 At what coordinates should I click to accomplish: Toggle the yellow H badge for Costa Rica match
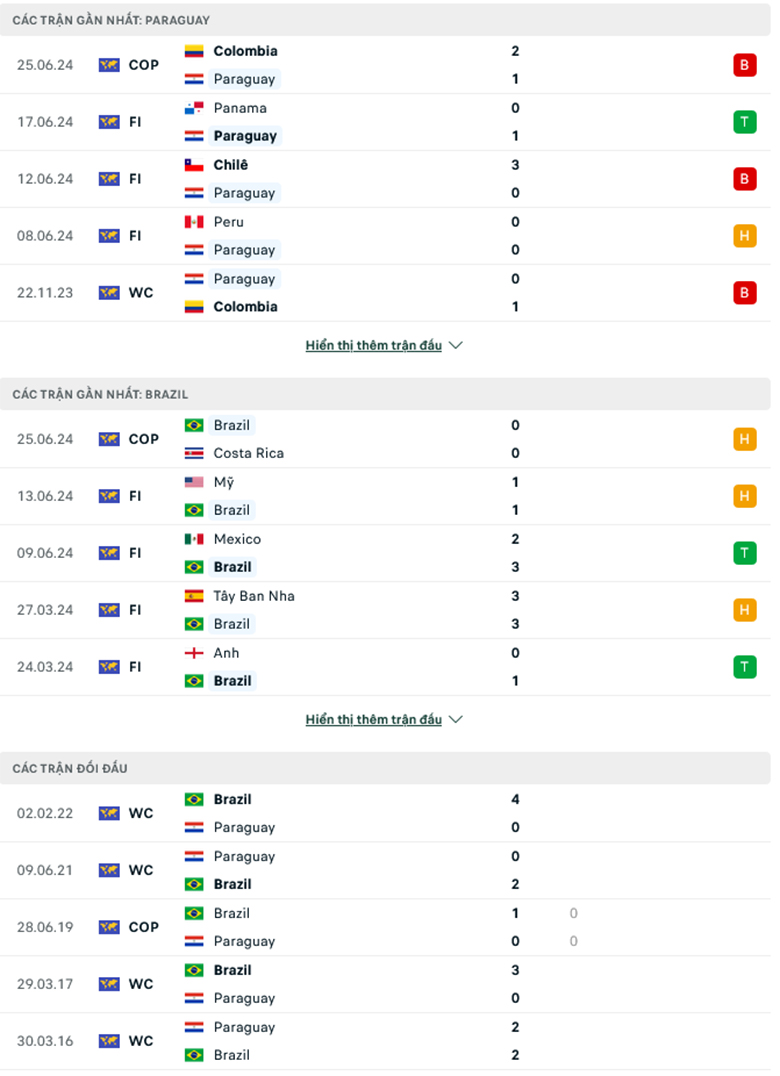(744, 439)
